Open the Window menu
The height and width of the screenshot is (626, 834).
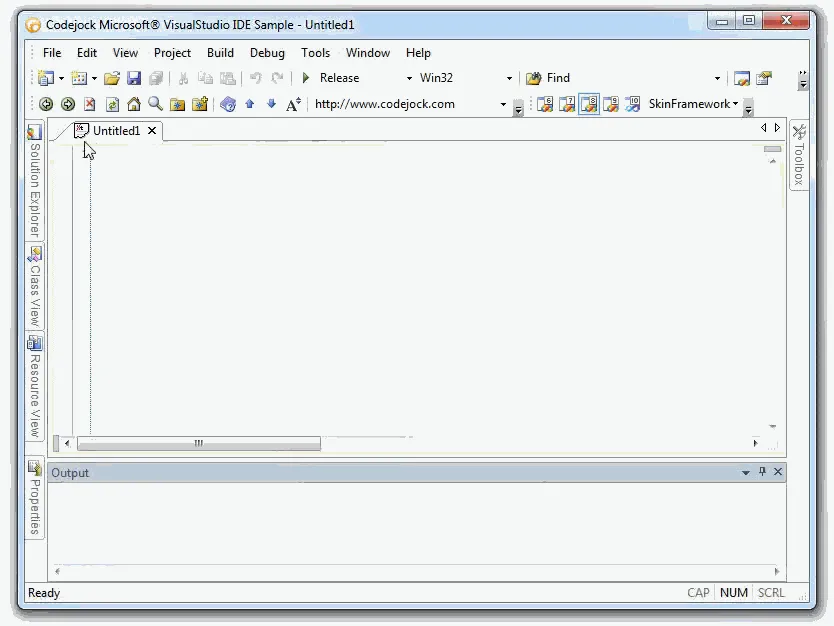pos(368,53)
